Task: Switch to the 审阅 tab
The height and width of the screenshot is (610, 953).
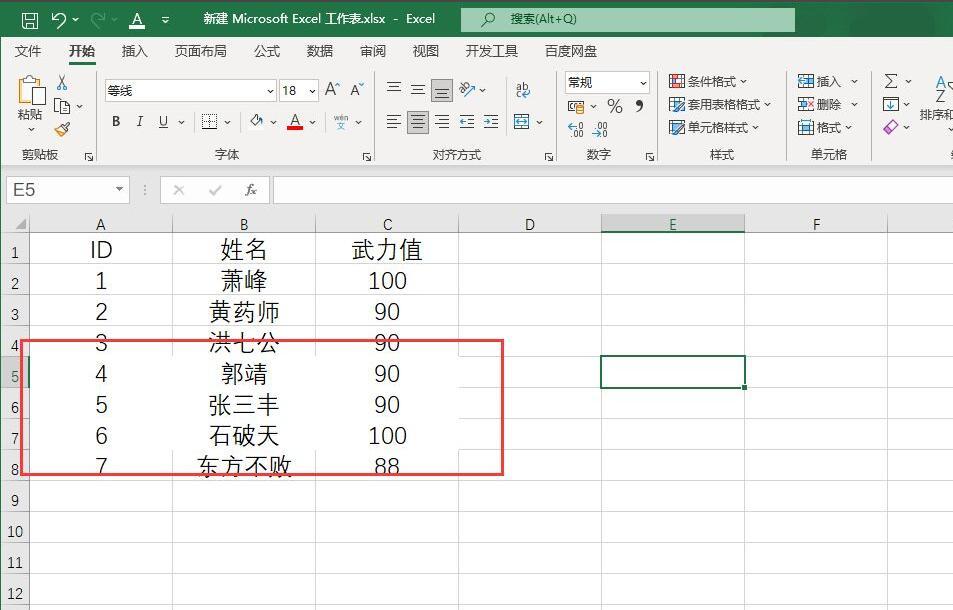Action: click(373, 51)
